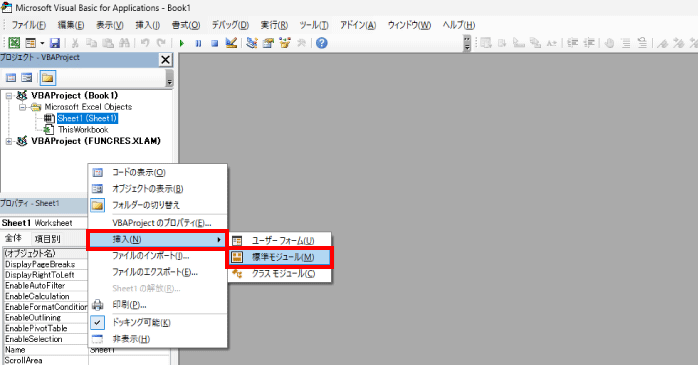
Task: Choose 印刷(P)... in context menu
Action: (158, 305)
